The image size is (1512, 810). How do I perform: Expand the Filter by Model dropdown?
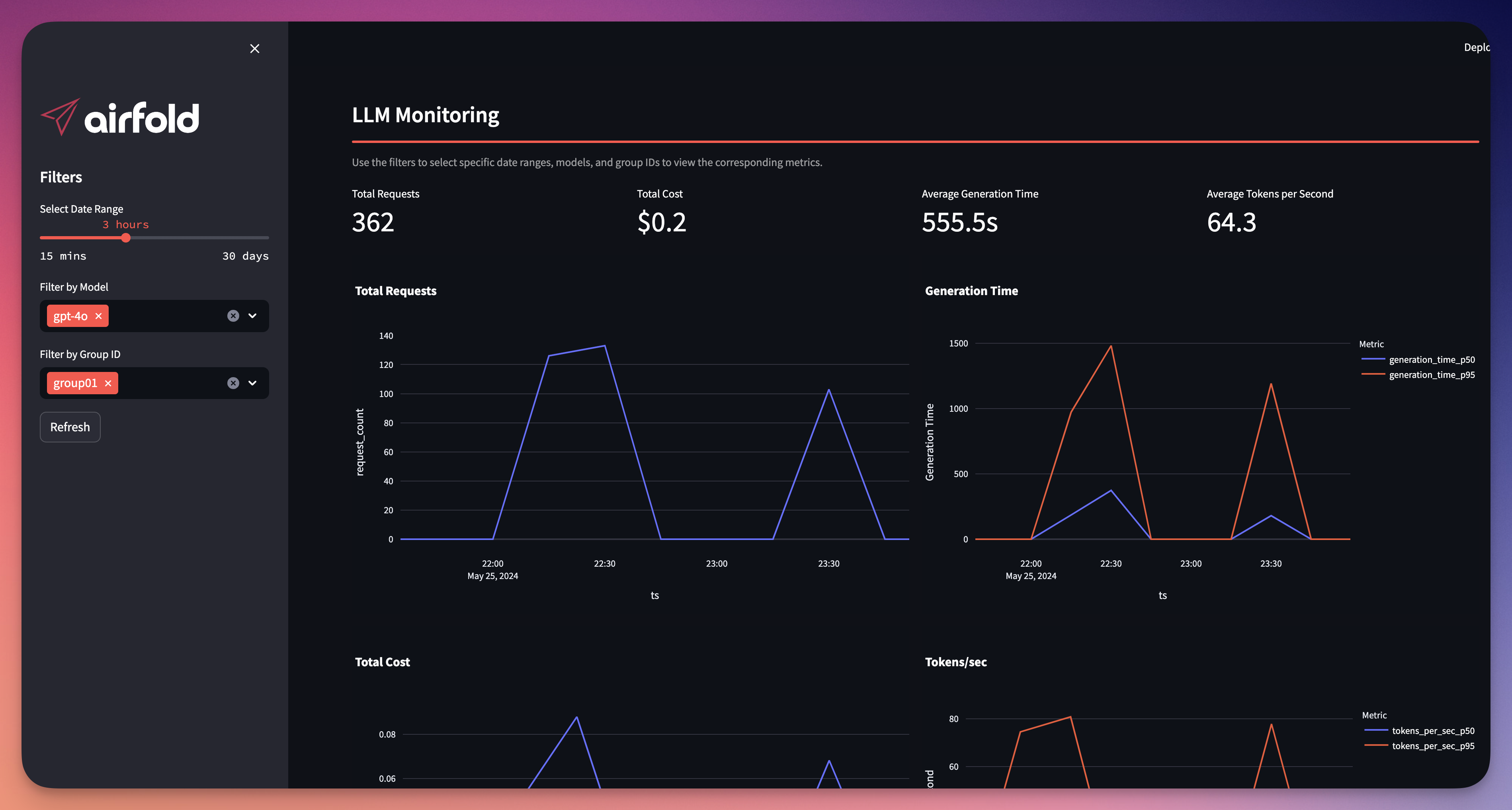coord(252,316)
